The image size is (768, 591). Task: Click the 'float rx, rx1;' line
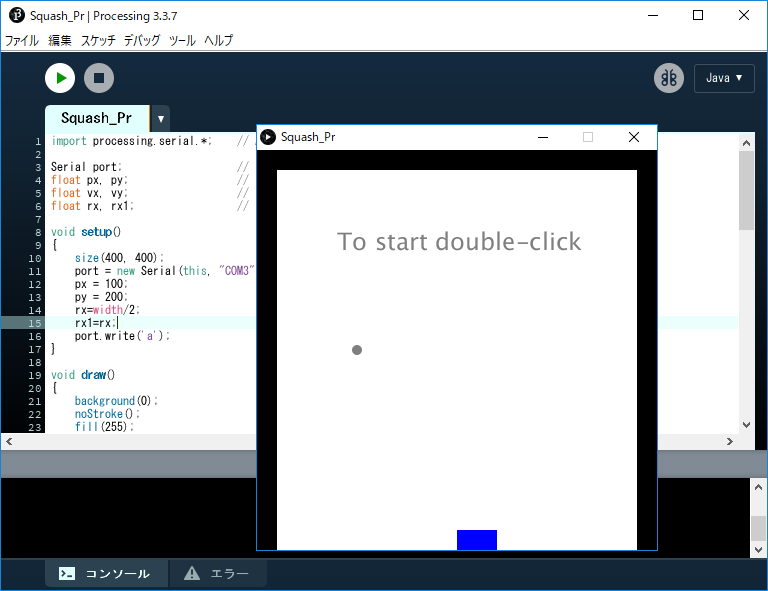point(92,206)
